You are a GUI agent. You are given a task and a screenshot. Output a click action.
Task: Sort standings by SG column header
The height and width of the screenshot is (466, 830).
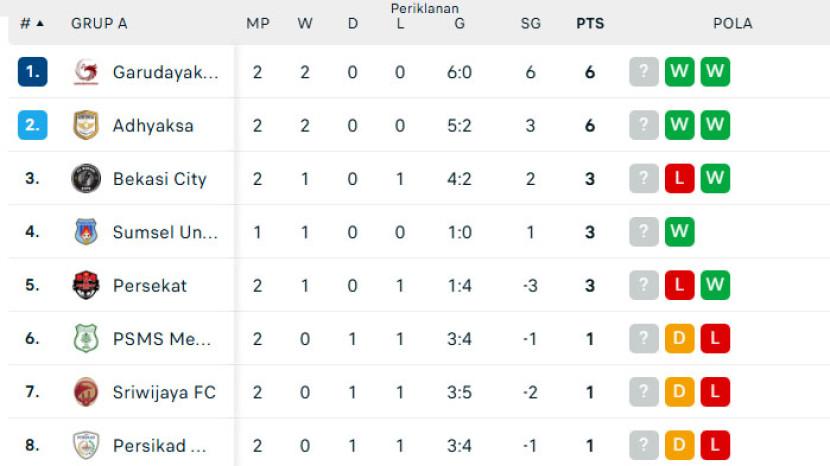(530, 23)
